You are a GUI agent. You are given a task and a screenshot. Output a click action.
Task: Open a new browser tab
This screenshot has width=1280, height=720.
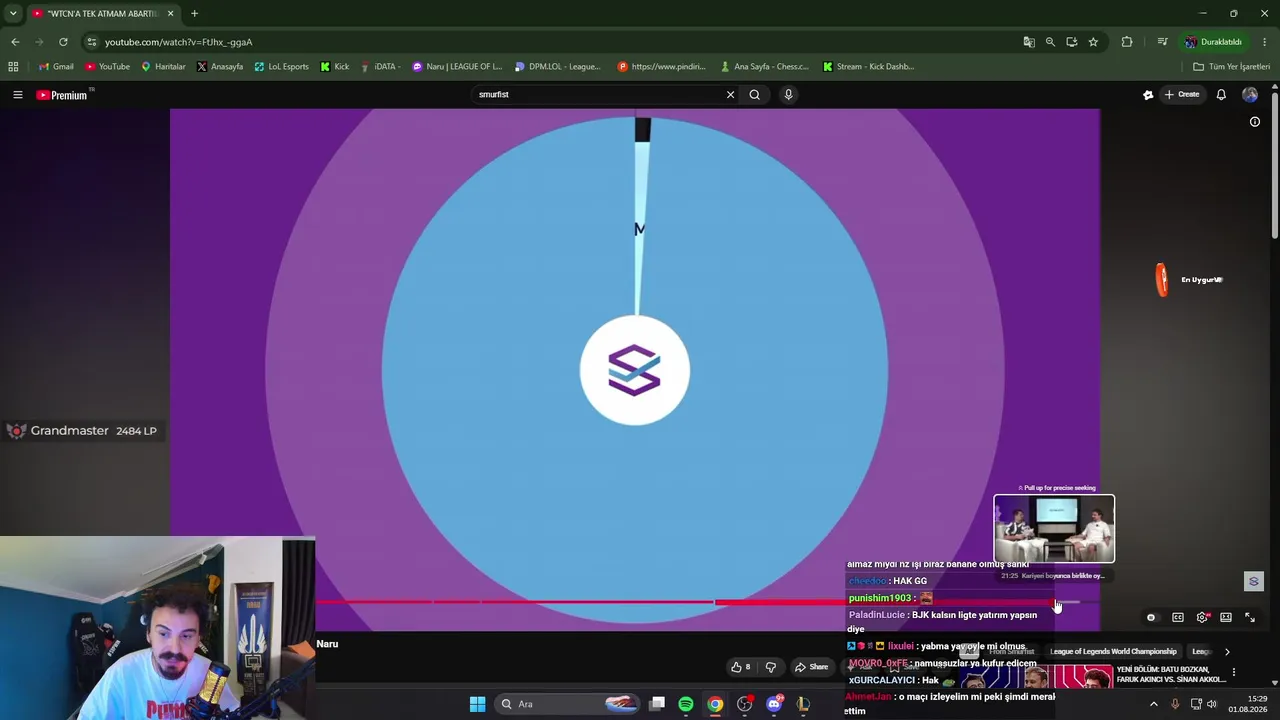tap(194, 14)
